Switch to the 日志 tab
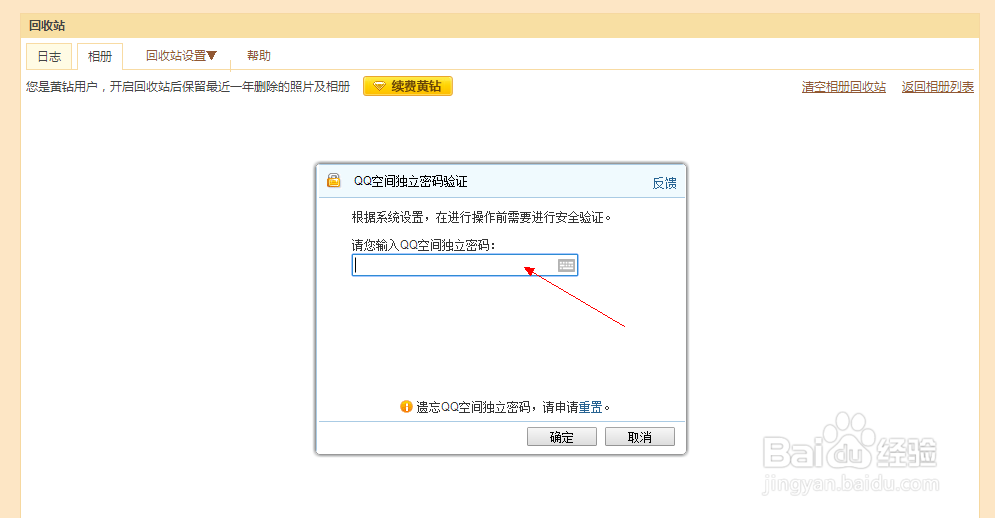Image resolution: width=995 pixels, height=518 pixels. point(49,56)
